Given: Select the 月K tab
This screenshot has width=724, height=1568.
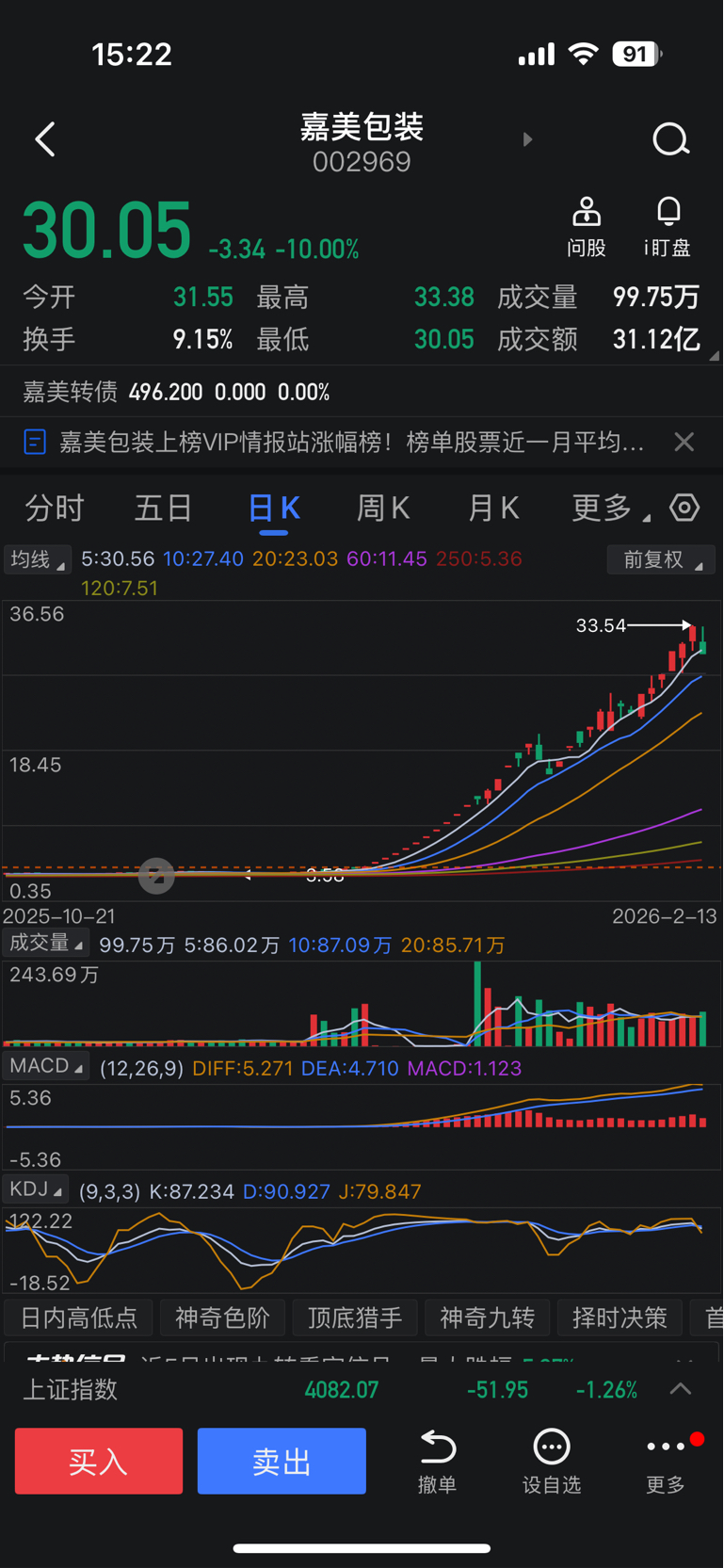Looking at the screenshot, I should [493, 509].
